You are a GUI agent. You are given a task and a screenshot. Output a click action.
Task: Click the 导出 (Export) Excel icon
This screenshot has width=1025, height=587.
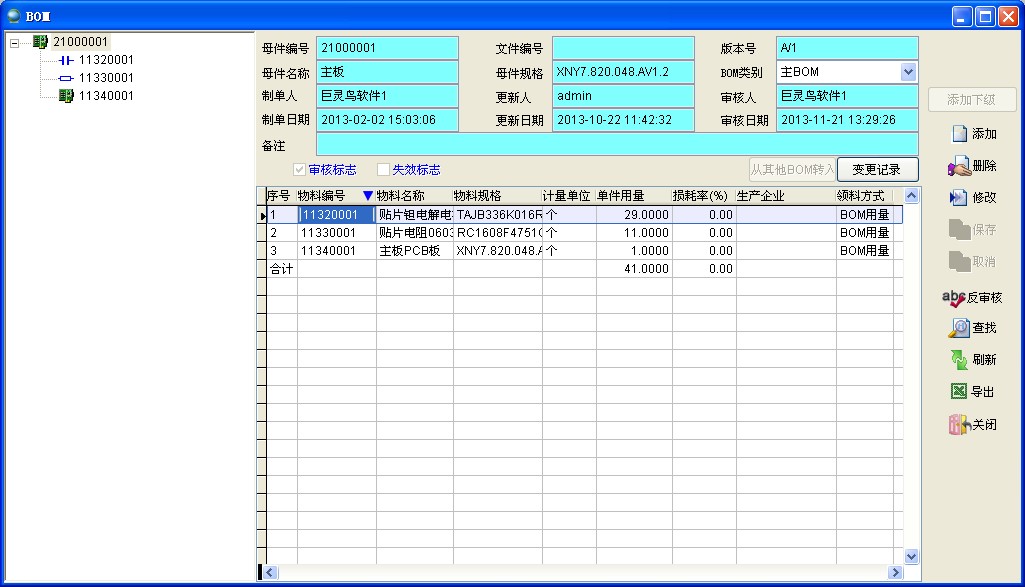959,392
